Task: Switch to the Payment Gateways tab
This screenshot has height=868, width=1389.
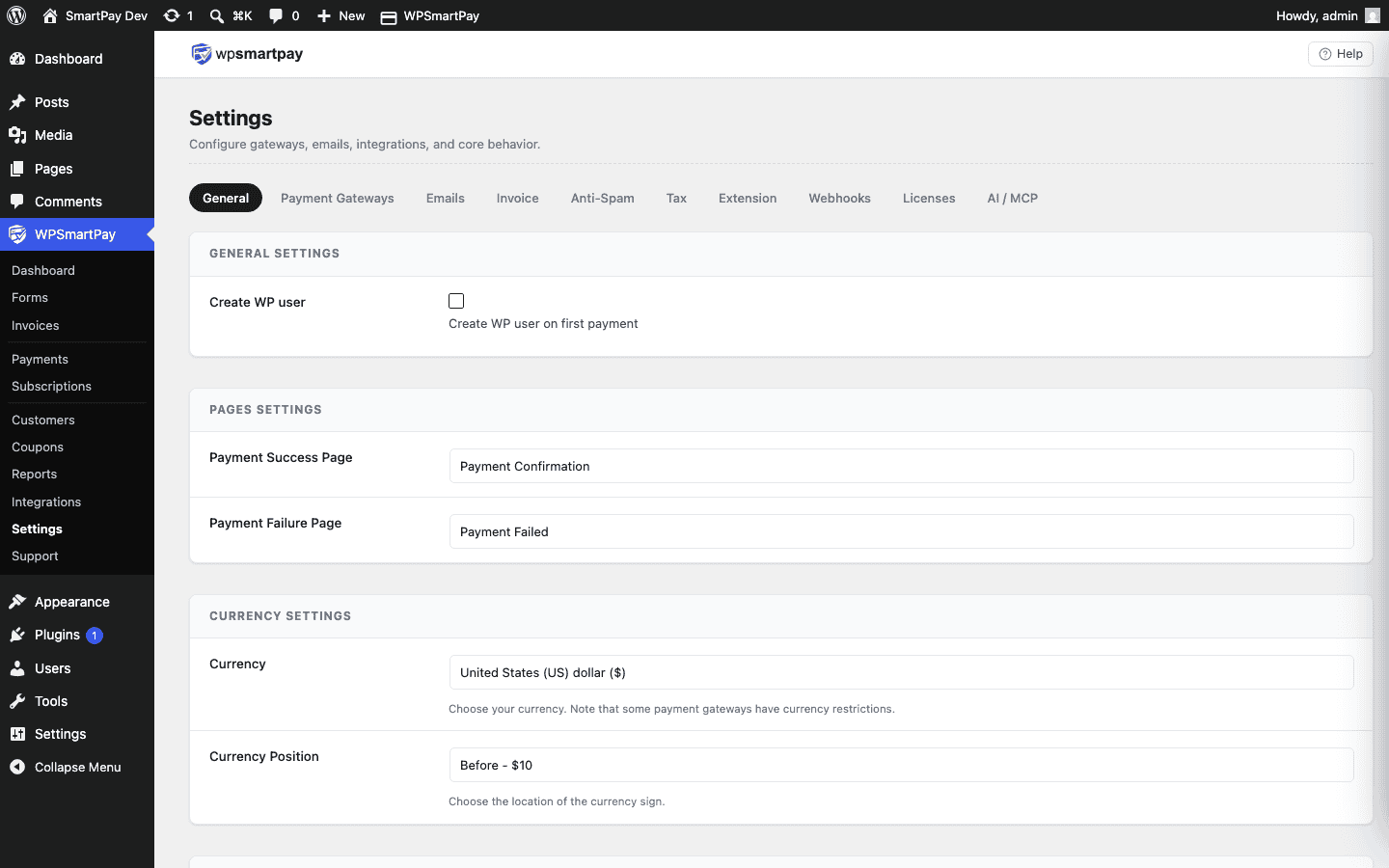Action: [338, 198]
